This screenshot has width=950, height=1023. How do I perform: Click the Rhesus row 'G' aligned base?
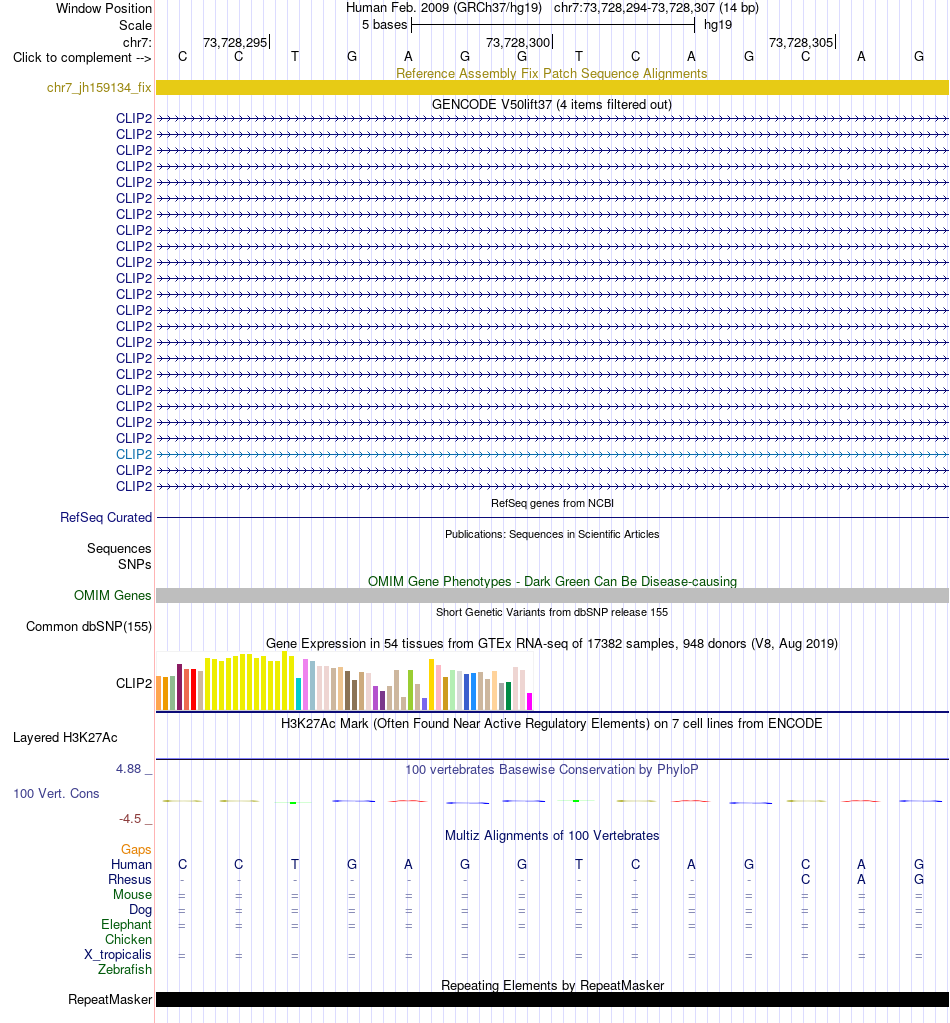[919, 879]
